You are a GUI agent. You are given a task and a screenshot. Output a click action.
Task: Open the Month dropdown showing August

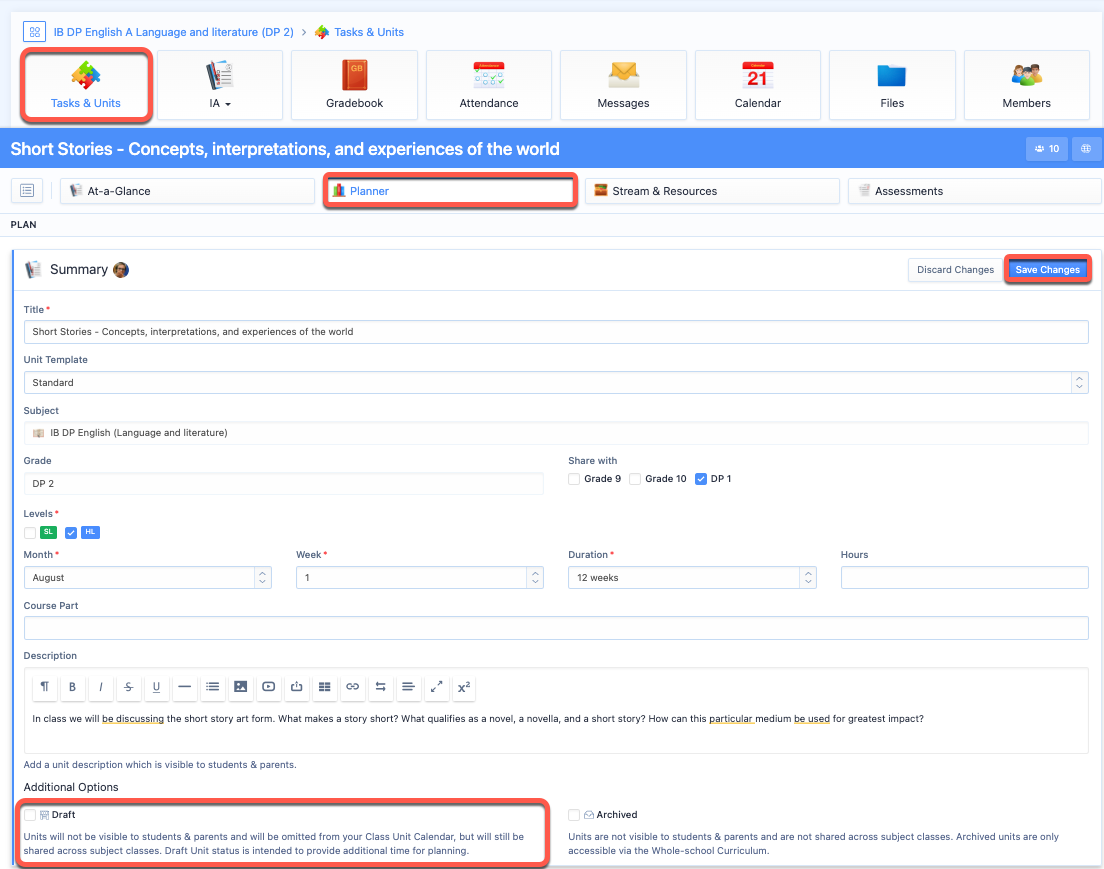click(x=148, y=577)
